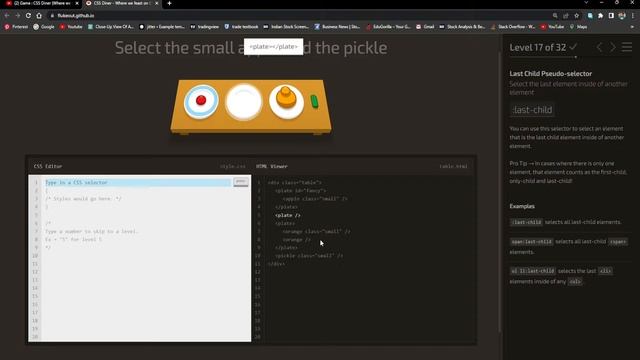Viewport: 640px width, 360px height.
Task: Go to the previous level arrow
Action: [599, 47]
